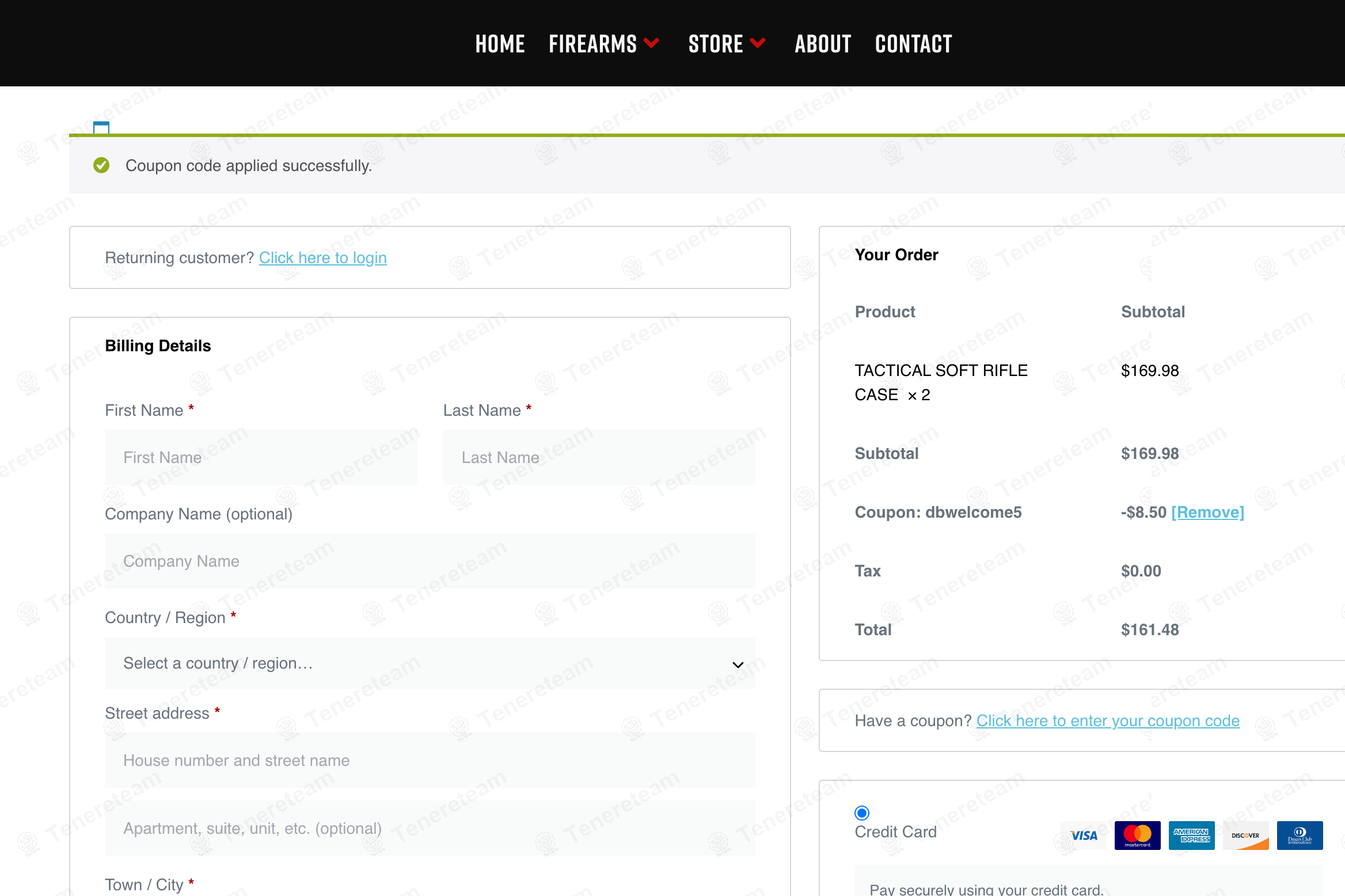1345x896 pixels.
Task: Click here to enter your coupon code
Action: (1108, 721)
